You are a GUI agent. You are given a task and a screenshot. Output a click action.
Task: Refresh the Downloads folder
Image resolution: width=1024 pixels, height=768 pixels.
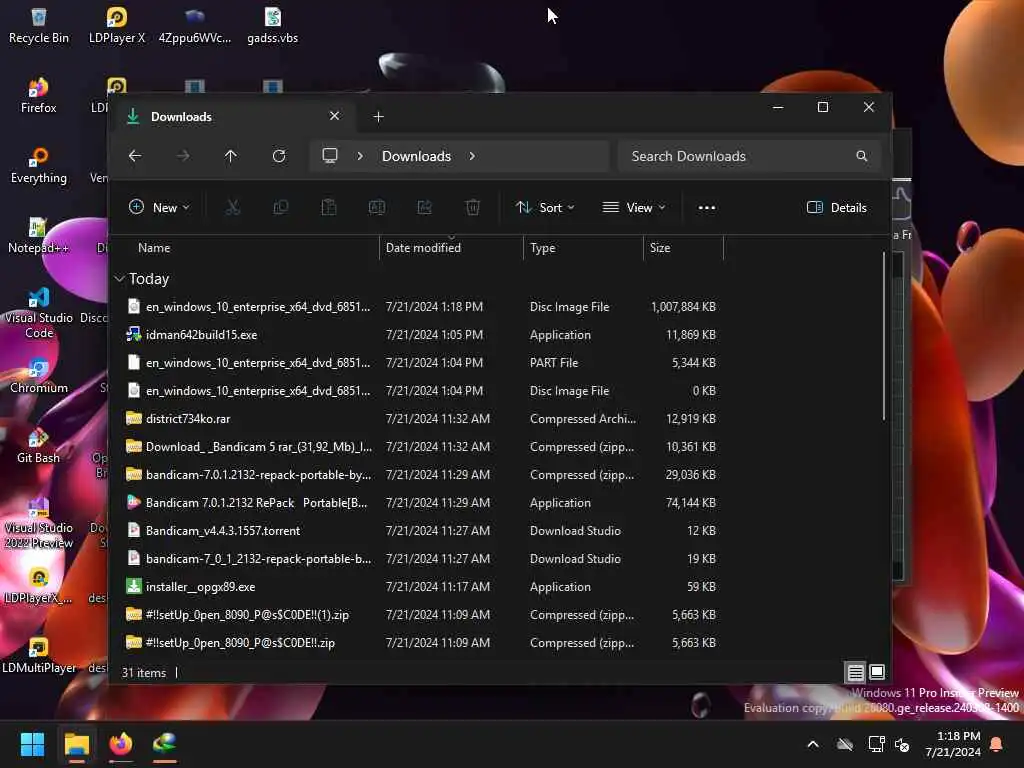279,156
